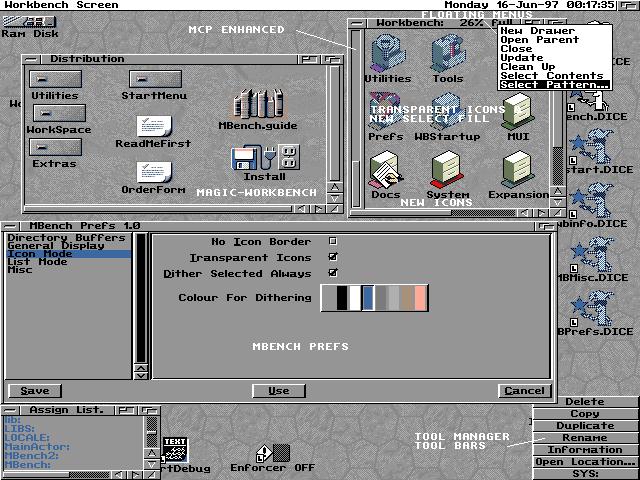
Task: Open the MBench.guide book icon
Action: (256, 103)
